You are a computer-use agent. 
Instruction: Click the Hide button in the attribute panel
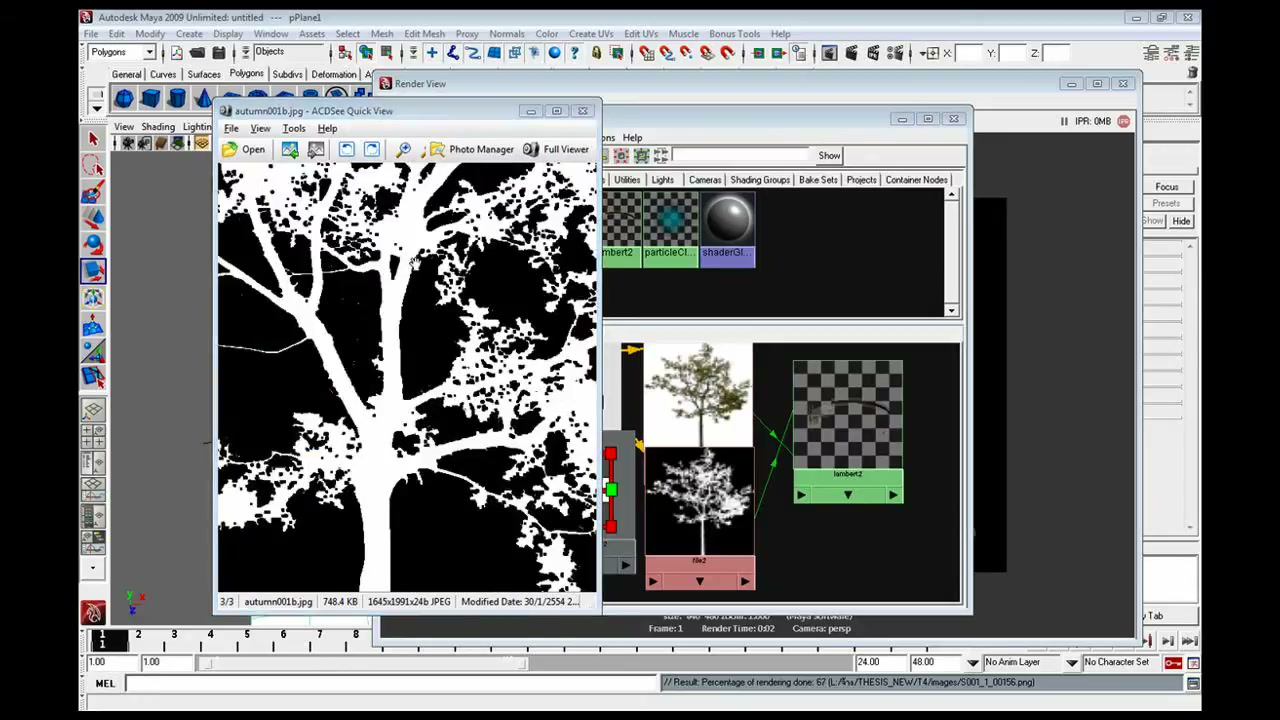pos(1181,221)
